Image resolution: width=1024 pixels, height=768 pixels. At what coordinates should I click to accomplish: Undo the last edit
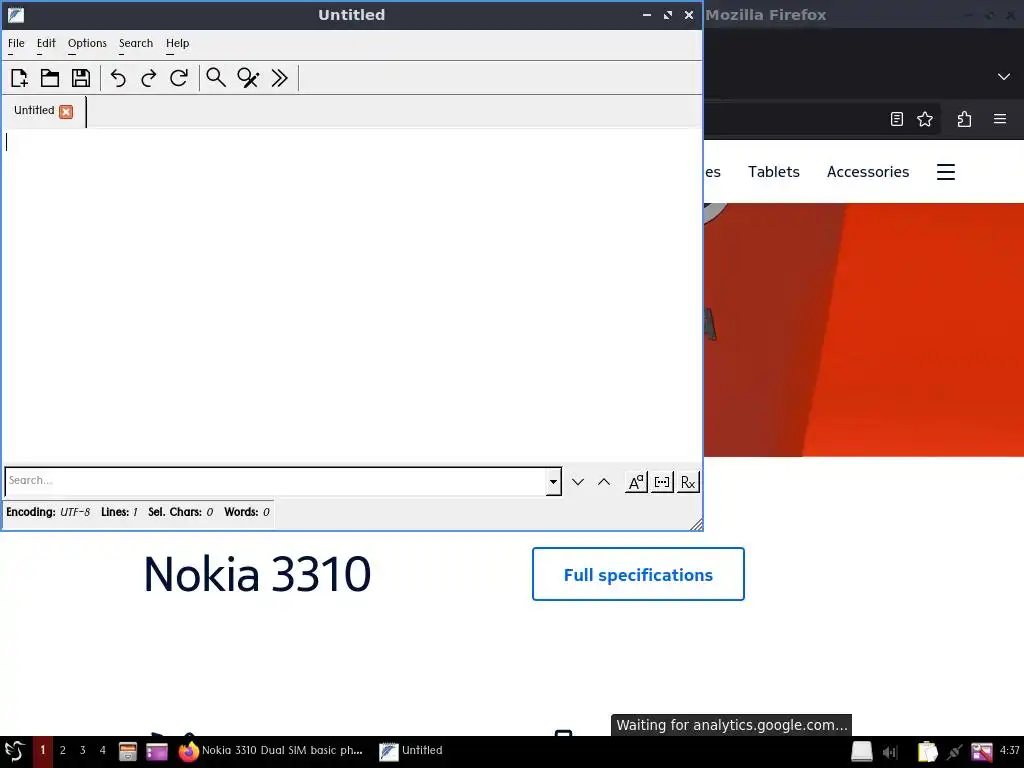pos(118,78)
